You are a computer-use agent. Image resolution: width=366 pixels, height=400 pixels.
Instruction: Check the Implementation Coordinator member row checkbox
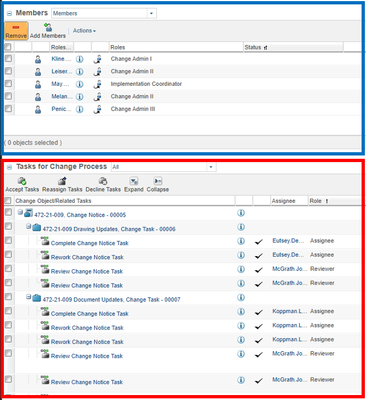click(8, 83)
